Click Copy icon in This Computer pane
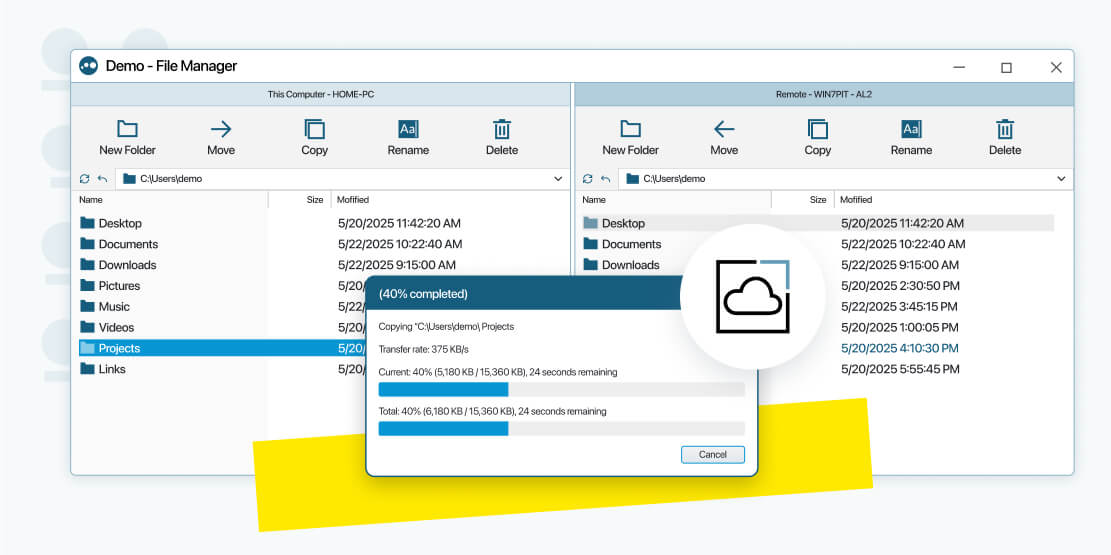This screenshot has width=1111, height=555. [x=315, y=129]
